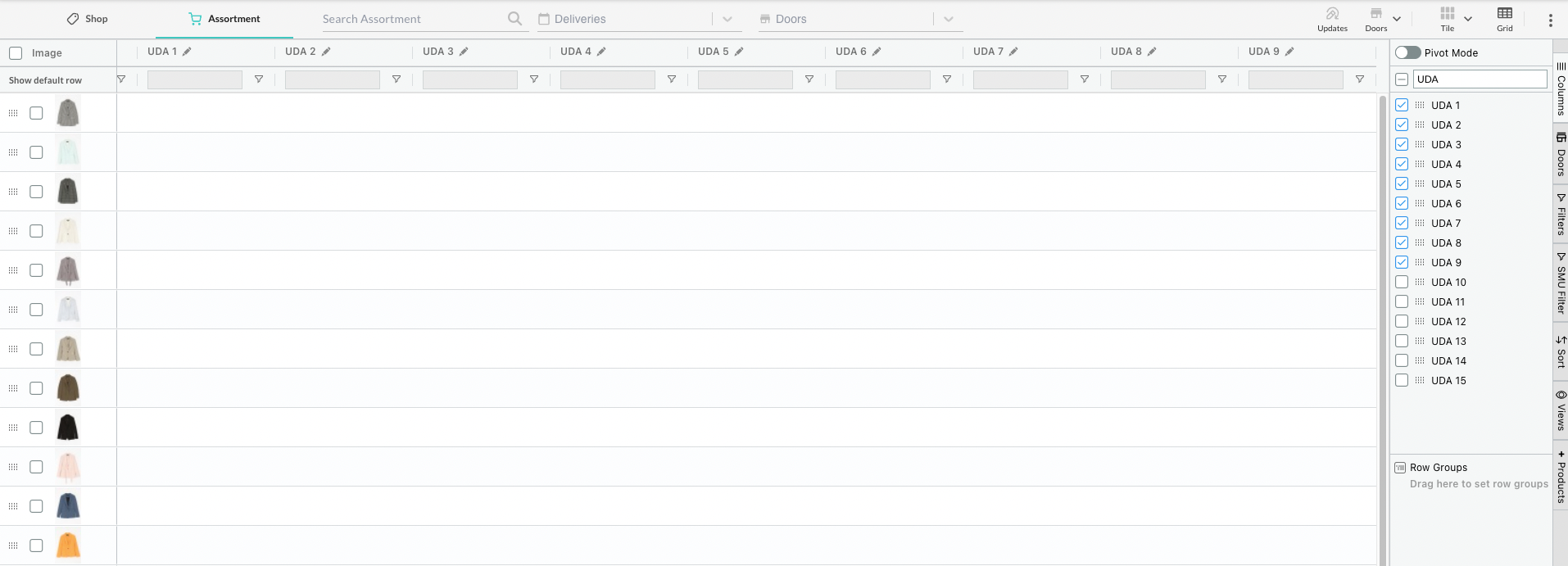Uncheck the UDA 4 column

(x=1402, y=164)
